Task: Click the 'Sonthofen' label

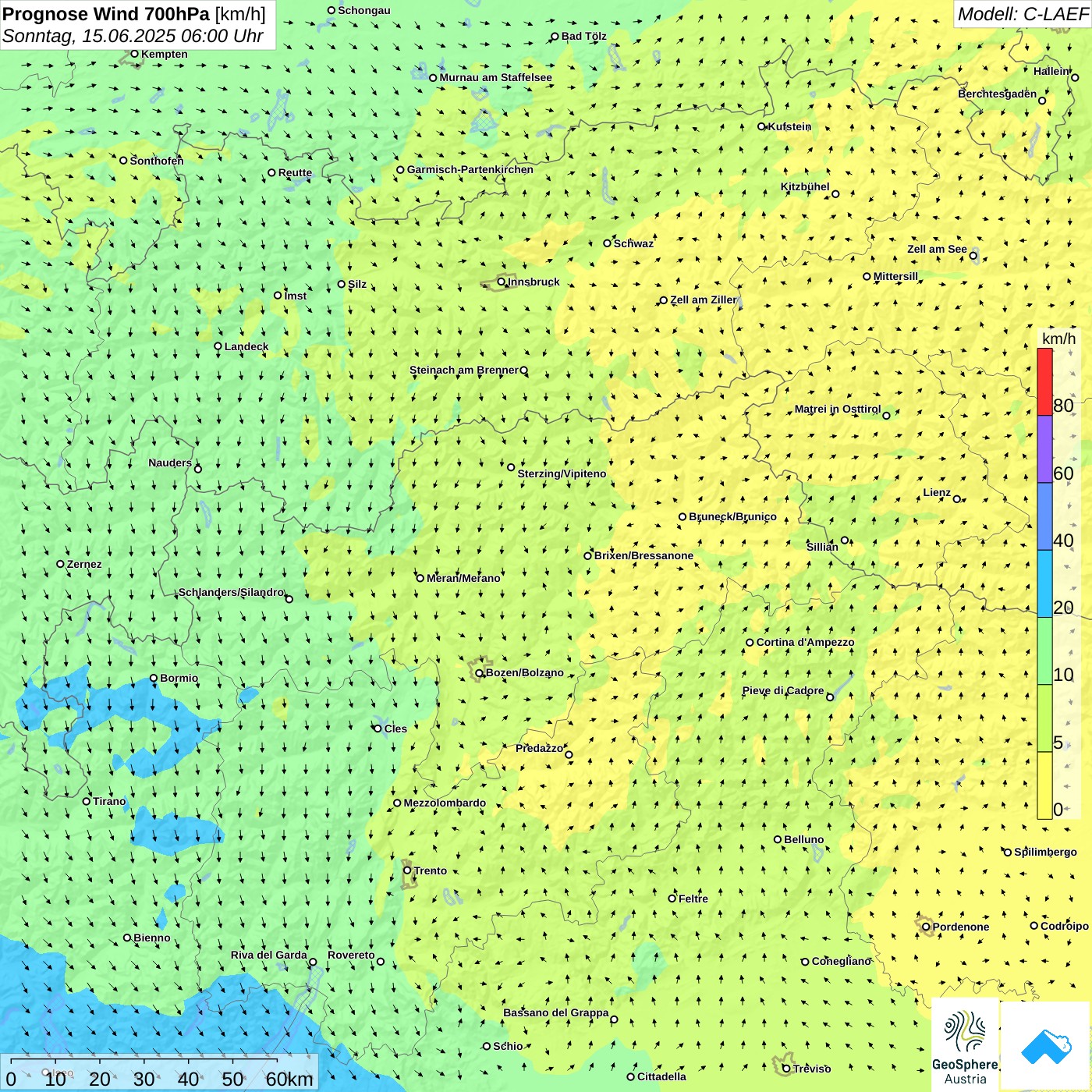Action: pos(157,161)
